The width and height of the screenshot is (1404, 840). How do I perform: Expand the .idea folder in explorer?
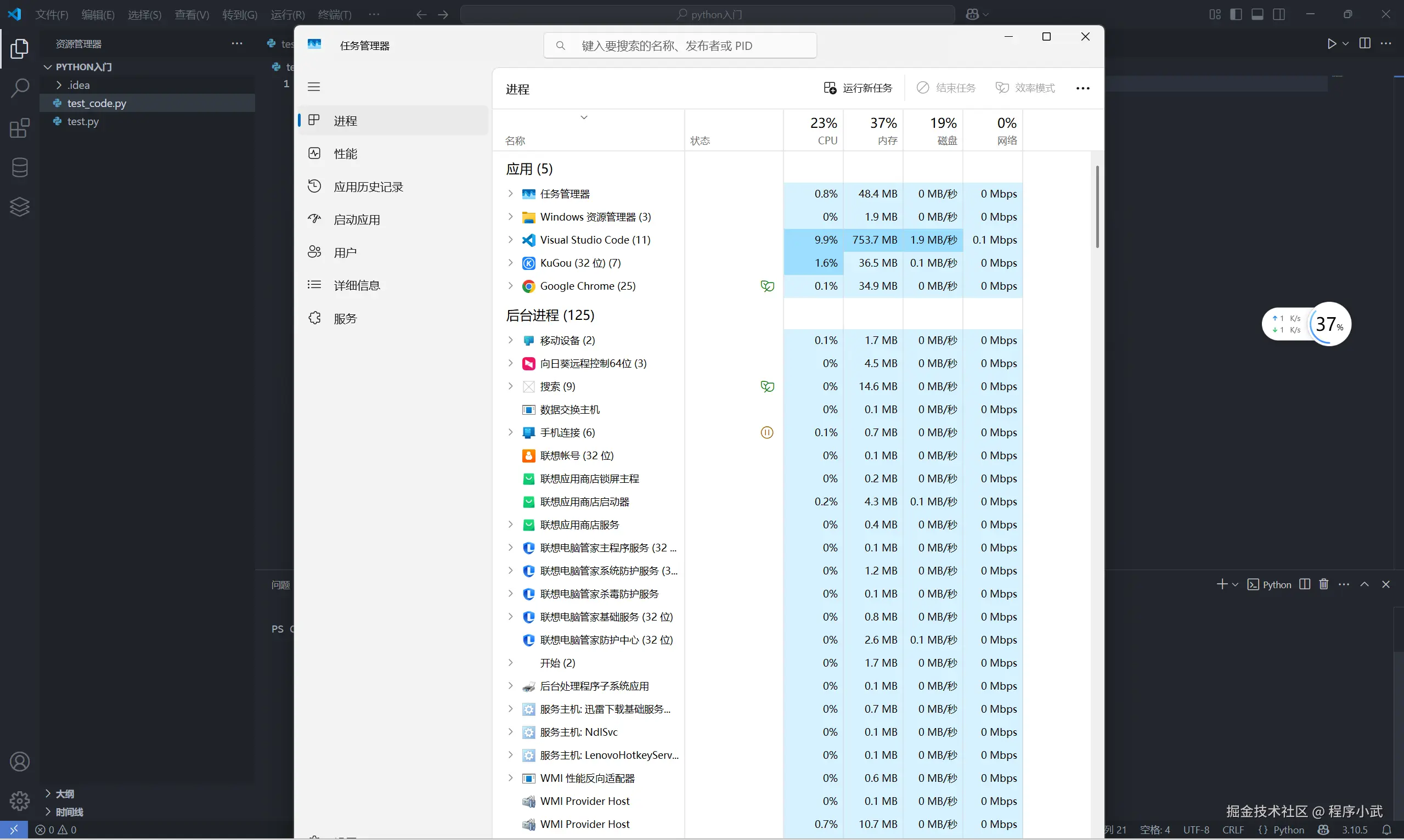(59, 85)
